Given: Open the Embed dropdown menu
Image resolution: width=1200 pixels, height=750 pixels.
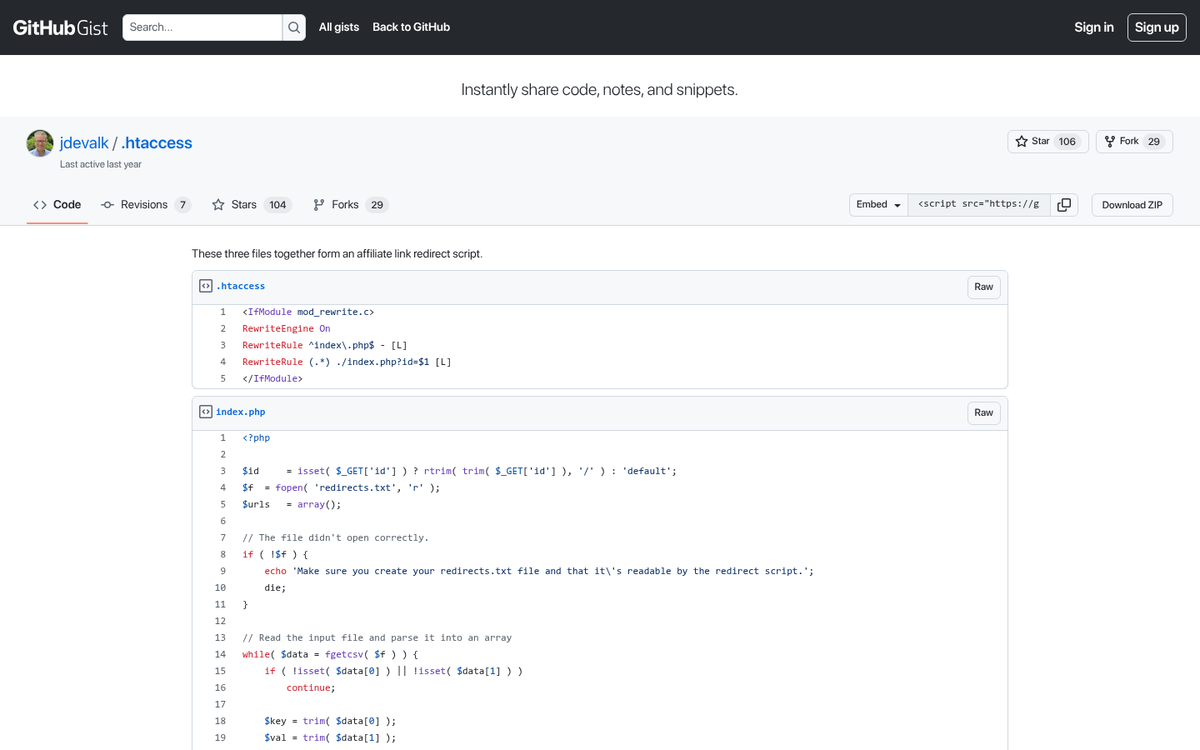Looking at the screenshot, I should [x=877, y=204].
